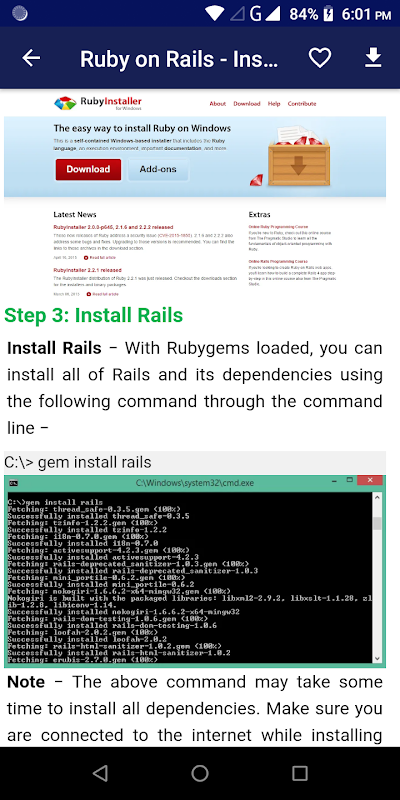Tap the Android back navigation button
This screenshot has height=800, width=400.
(101, 773)
